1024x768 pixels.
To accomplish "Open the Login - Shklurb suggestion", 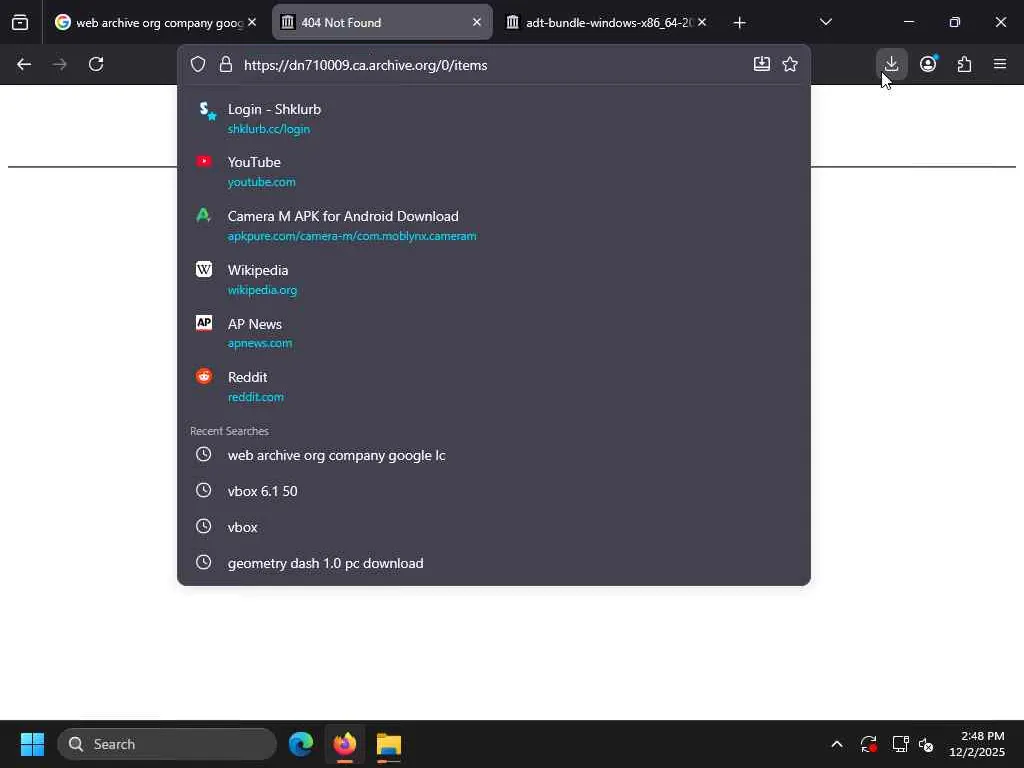I will click(494, 118).
